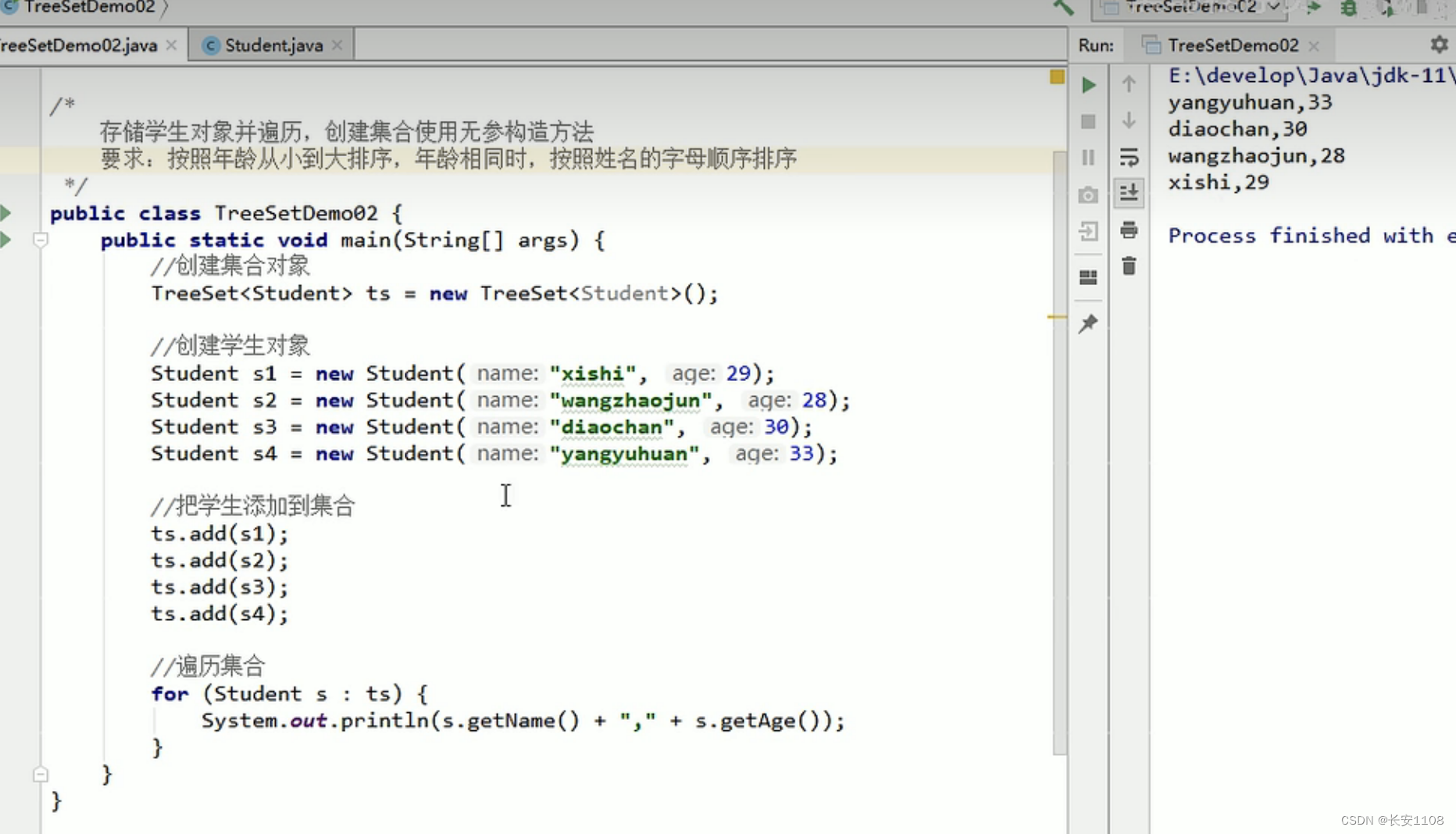Click the camera Dump Threads icon
1456x834 pixels.
[1088, 194]
